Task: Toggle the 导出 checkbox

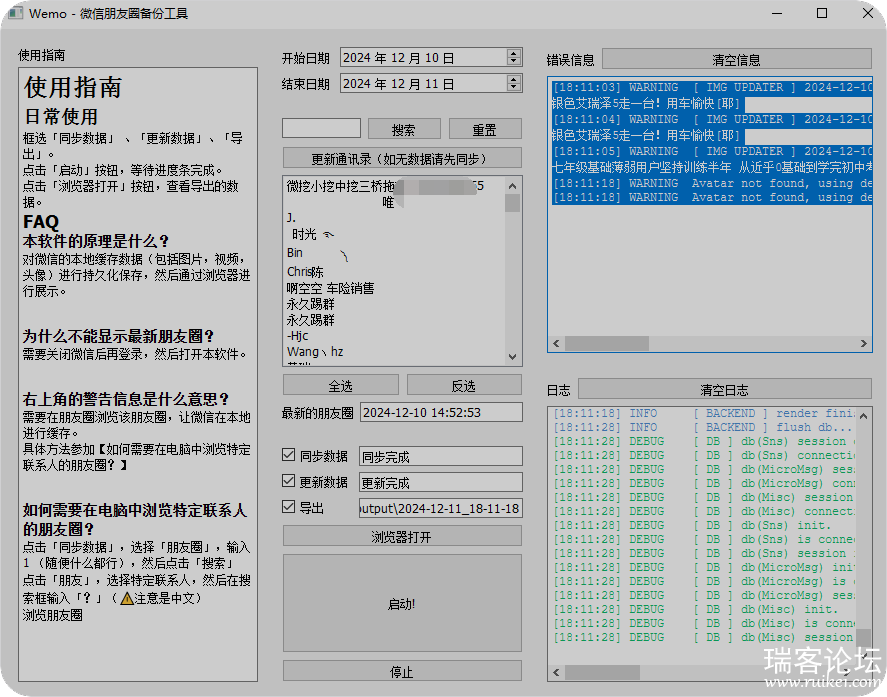Action: click(289, 507)
